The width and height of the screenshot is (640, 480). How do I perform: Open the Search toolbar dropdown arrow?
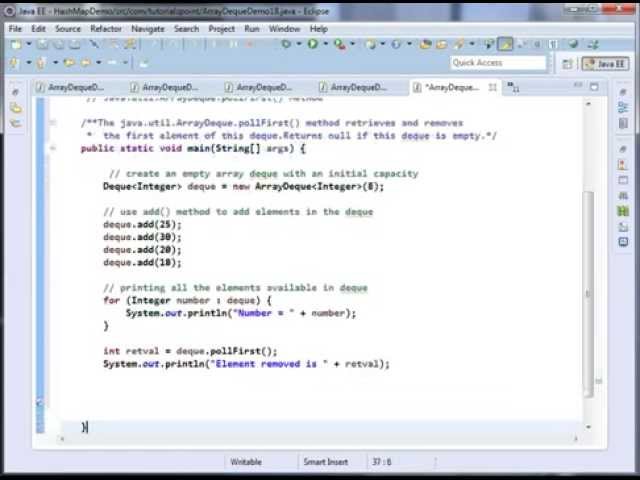472,44
